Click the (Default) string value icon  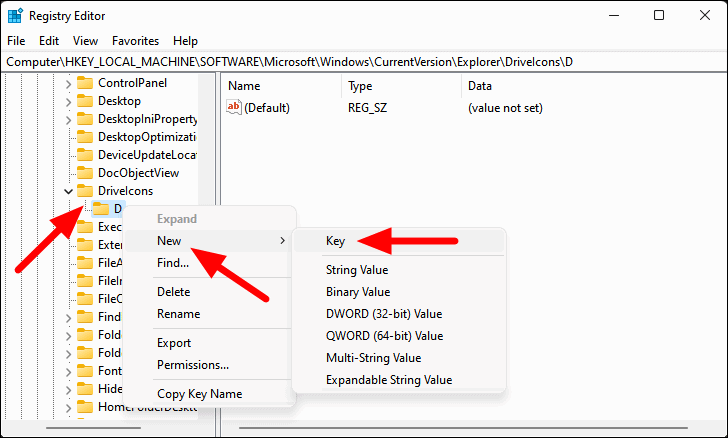pyautogui.click(x=234, y=107)
